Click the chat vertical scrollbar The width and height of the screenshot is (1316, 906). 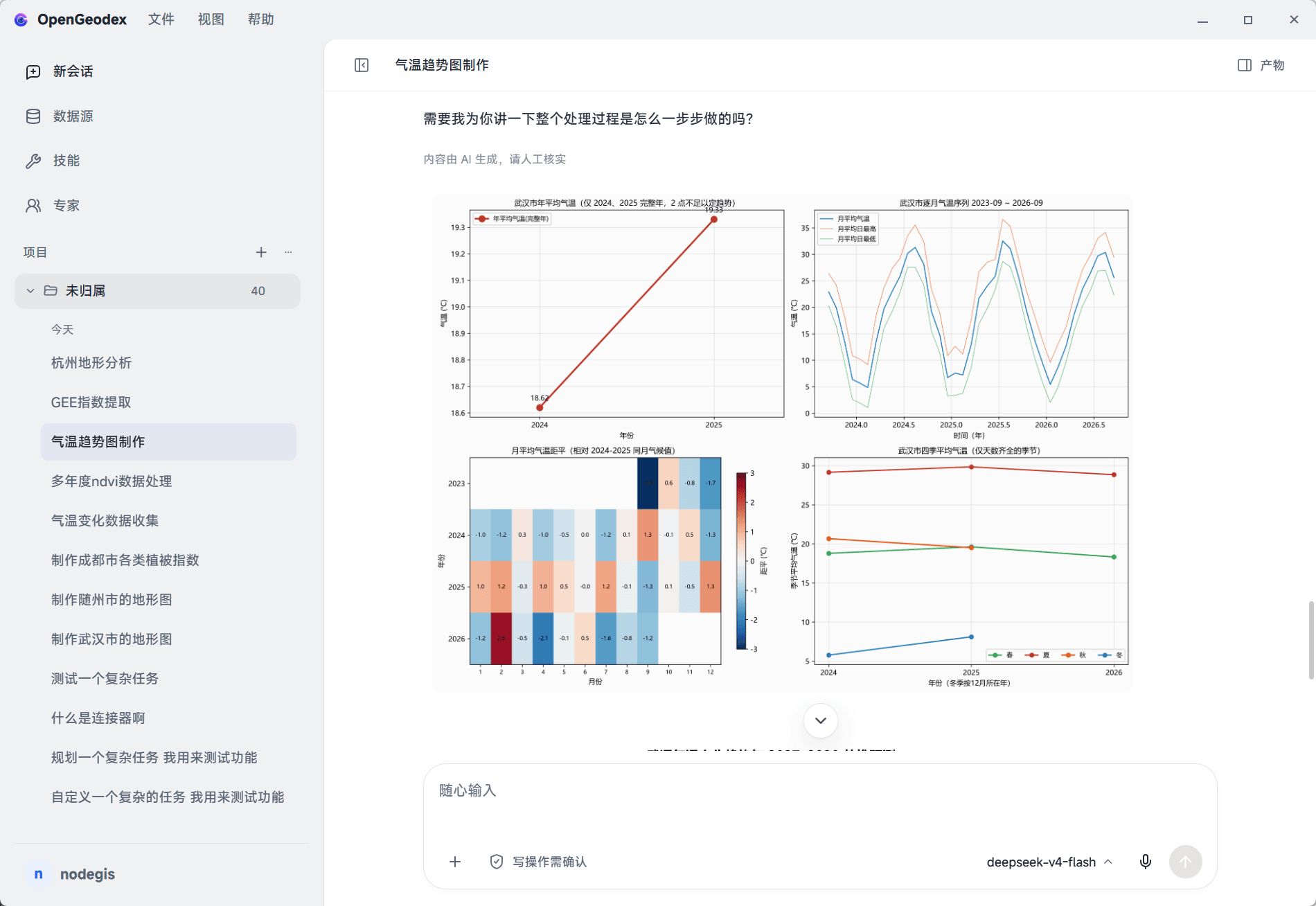pos(1310,640)
